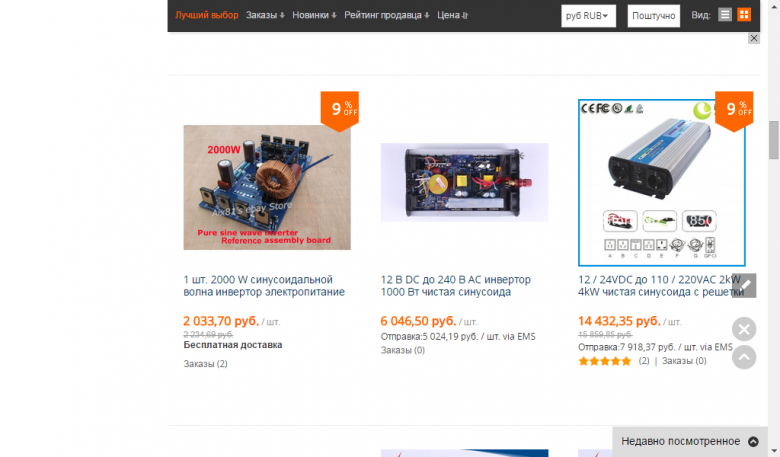Click the pencil edit icon

[x=744, y=285]
